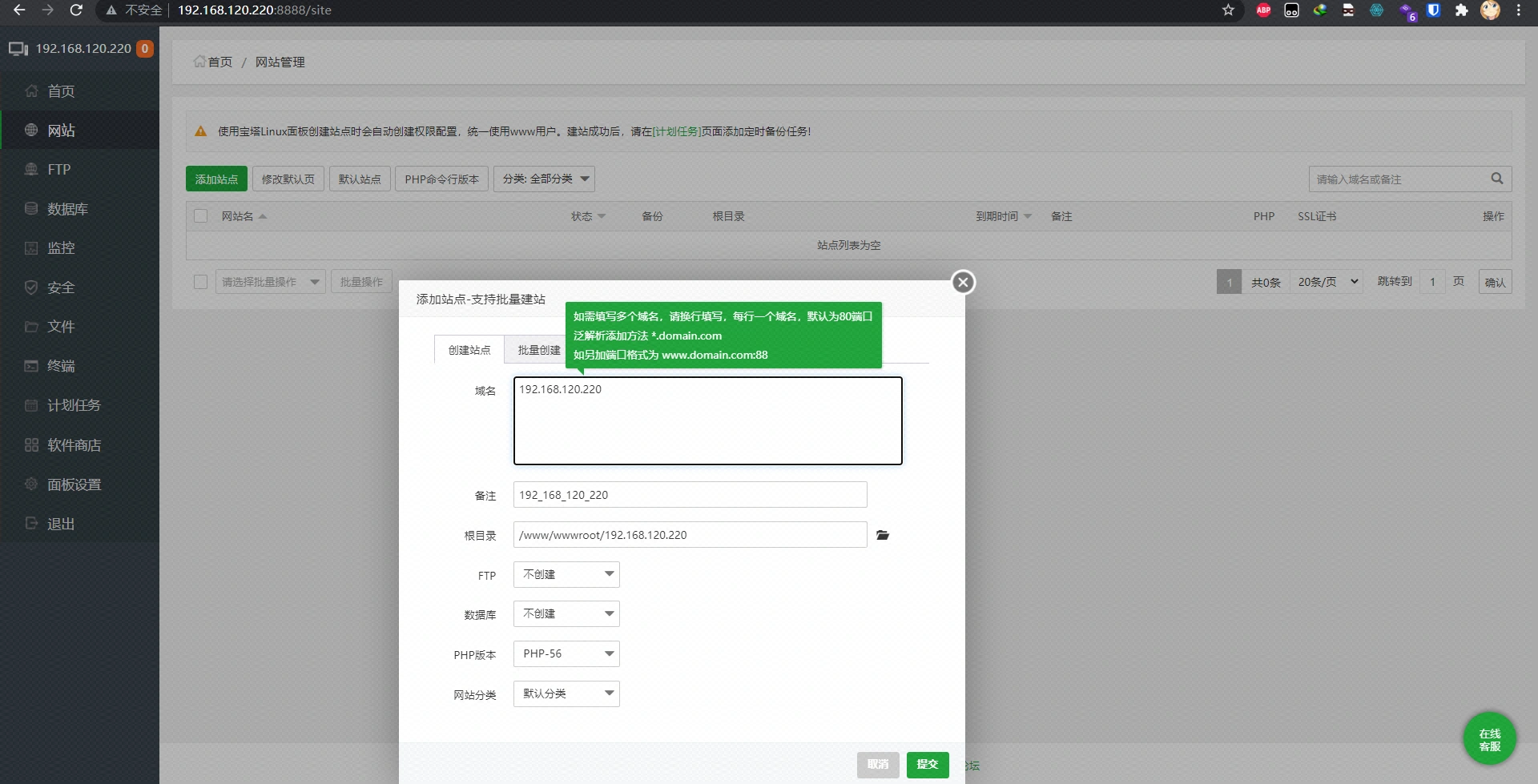1538x784 pixels.
Task: Click 退出 to log out
Action: pyautogui.click(x=80, y=523)
